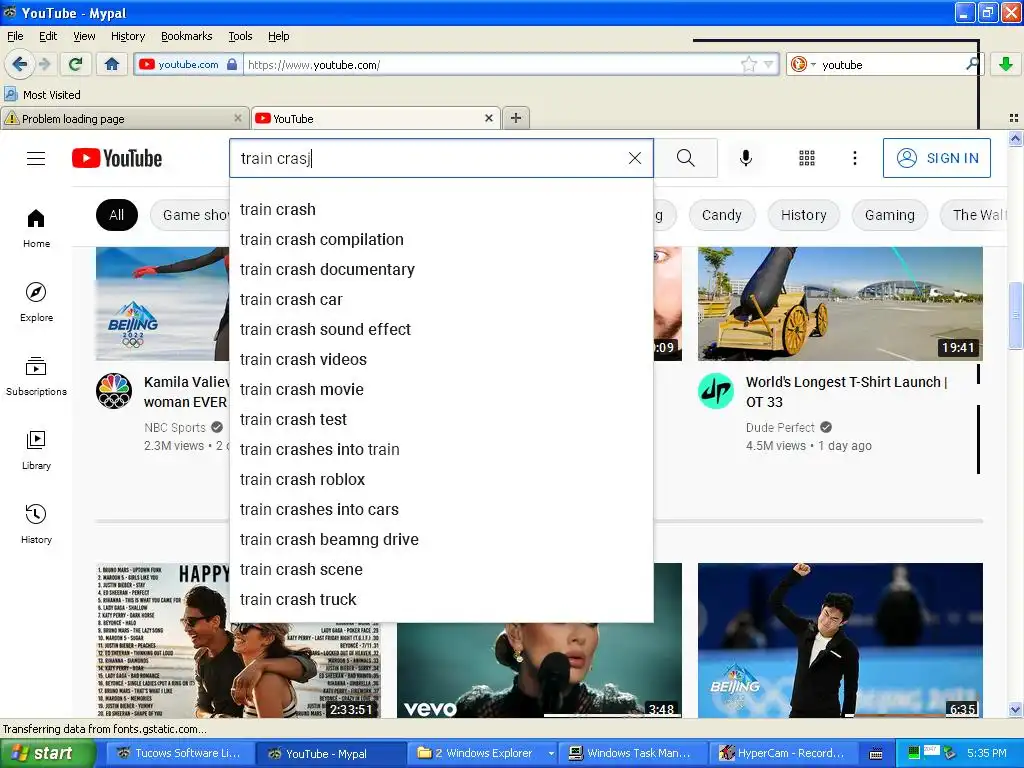Click the search magnifier in browser search box
This screenshot has width=1024, height=768.
pos(972,64)
